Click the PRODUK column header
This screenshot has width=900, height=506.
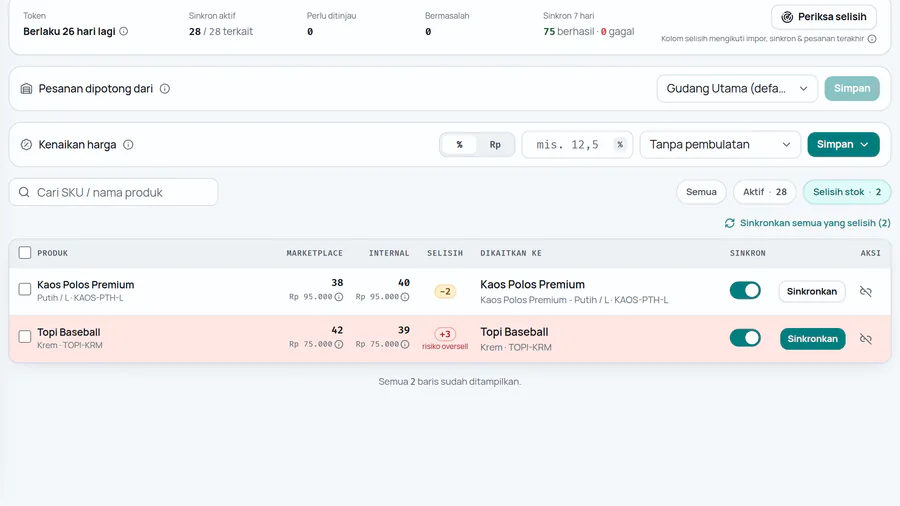(x=52, y=253)
